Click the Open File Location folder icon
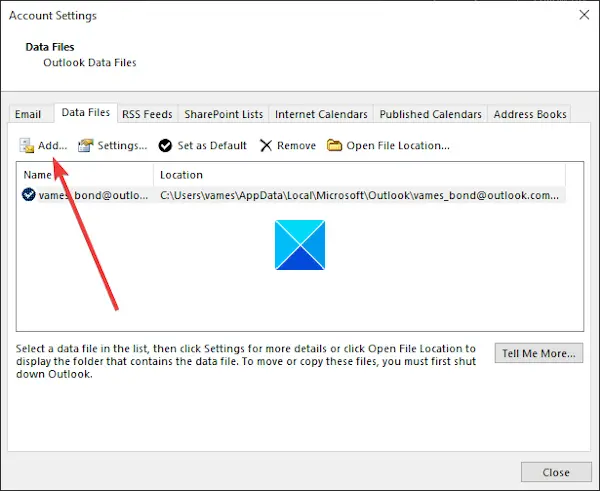The height and width of the screenshot is (491, 600). (x=334, y=145)
